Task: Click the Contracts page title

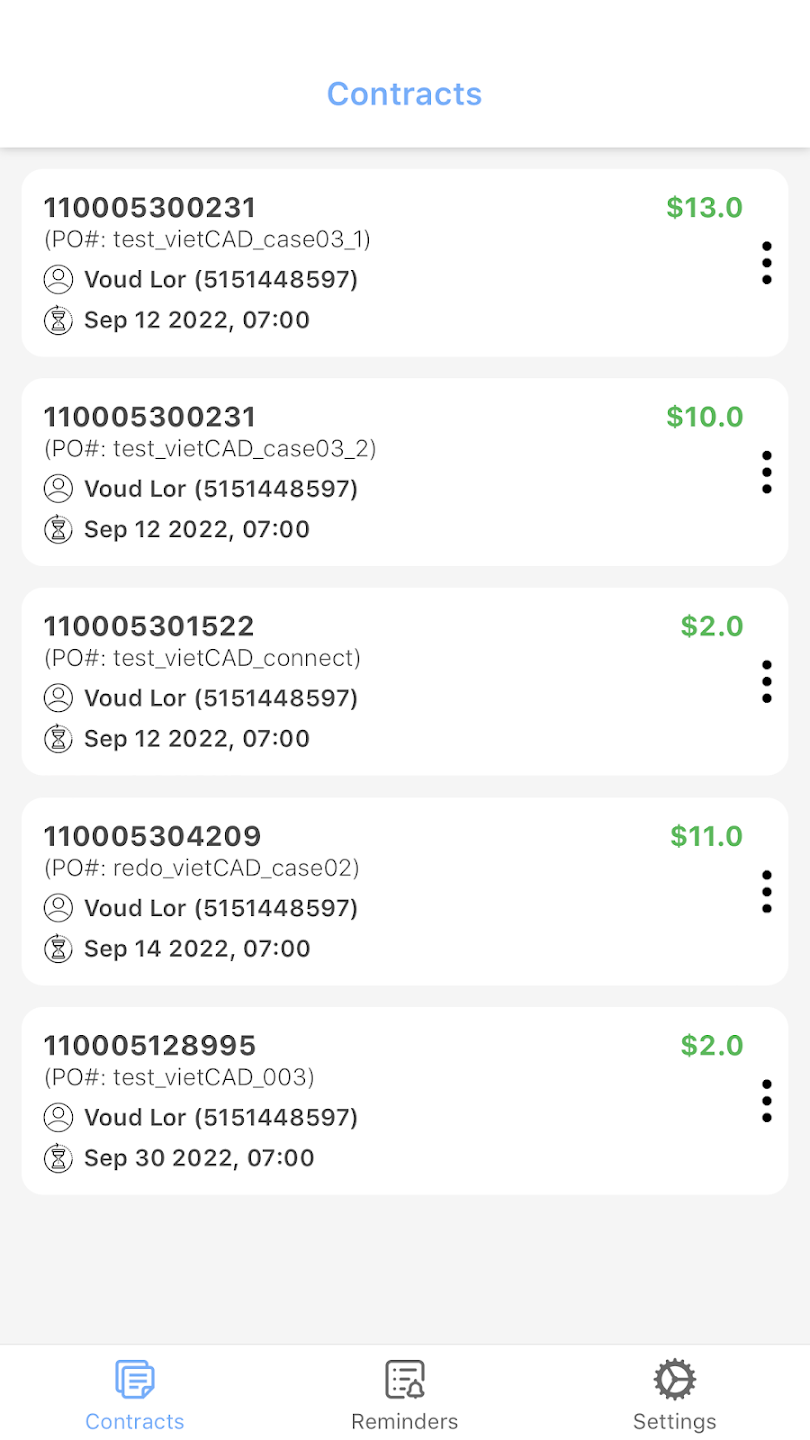Action: (x=405, y=94)
